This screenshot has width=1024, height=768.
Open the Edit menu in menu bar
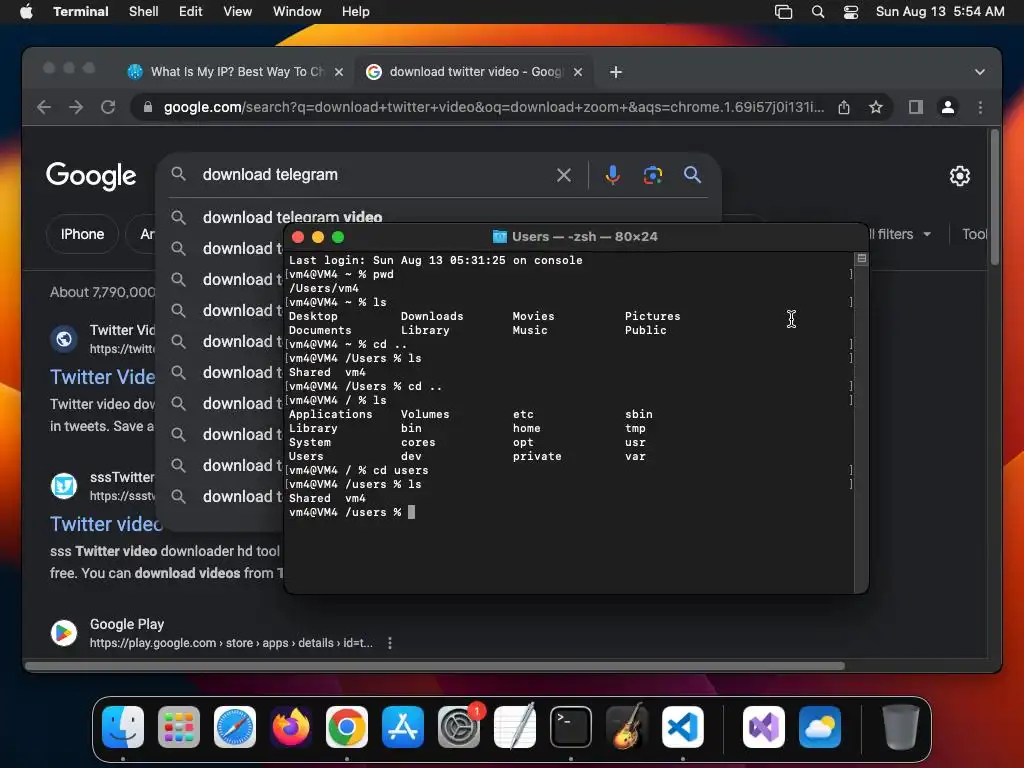tap(191, 11)
